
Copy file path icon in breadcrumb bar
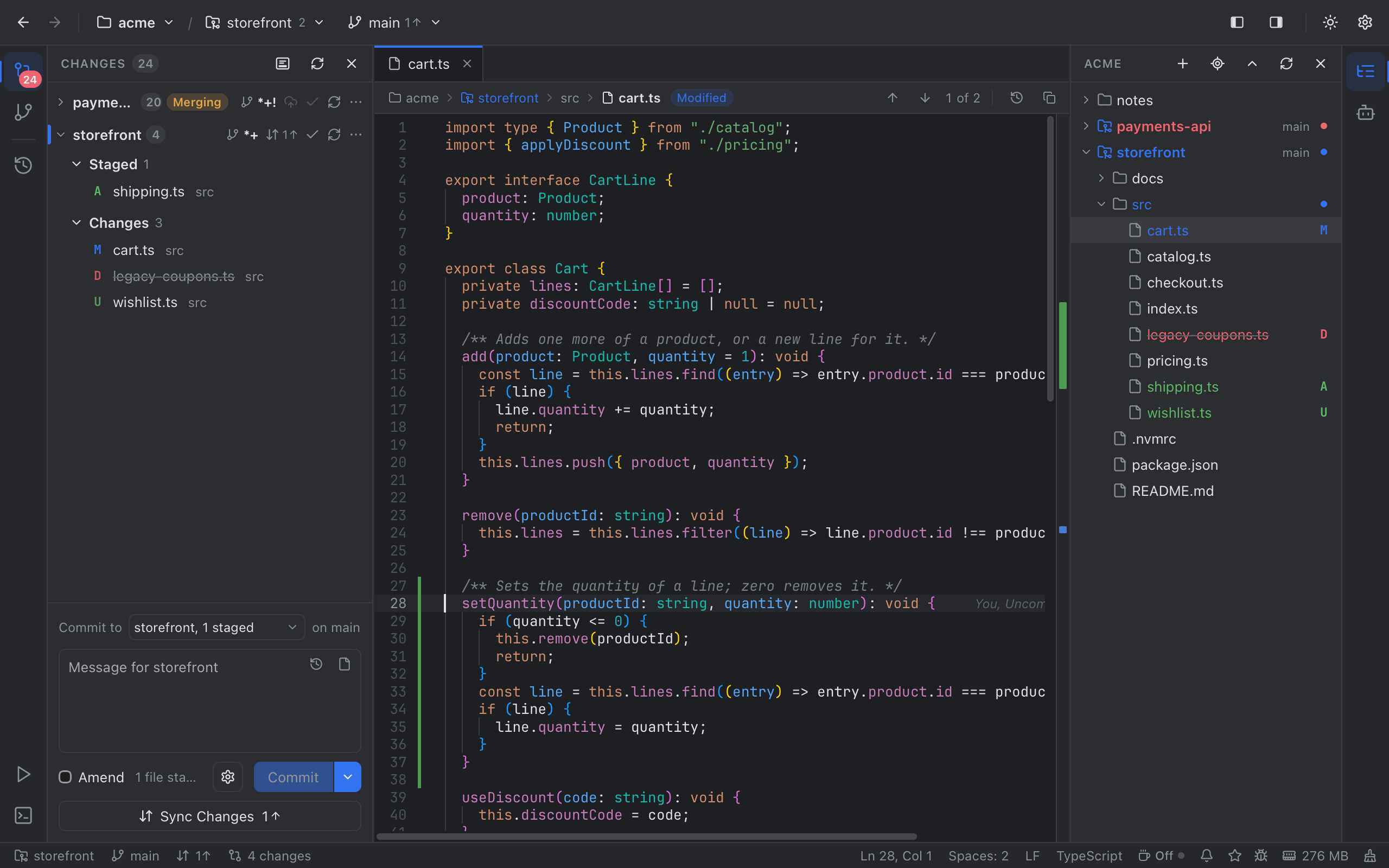click(1049, 98)
